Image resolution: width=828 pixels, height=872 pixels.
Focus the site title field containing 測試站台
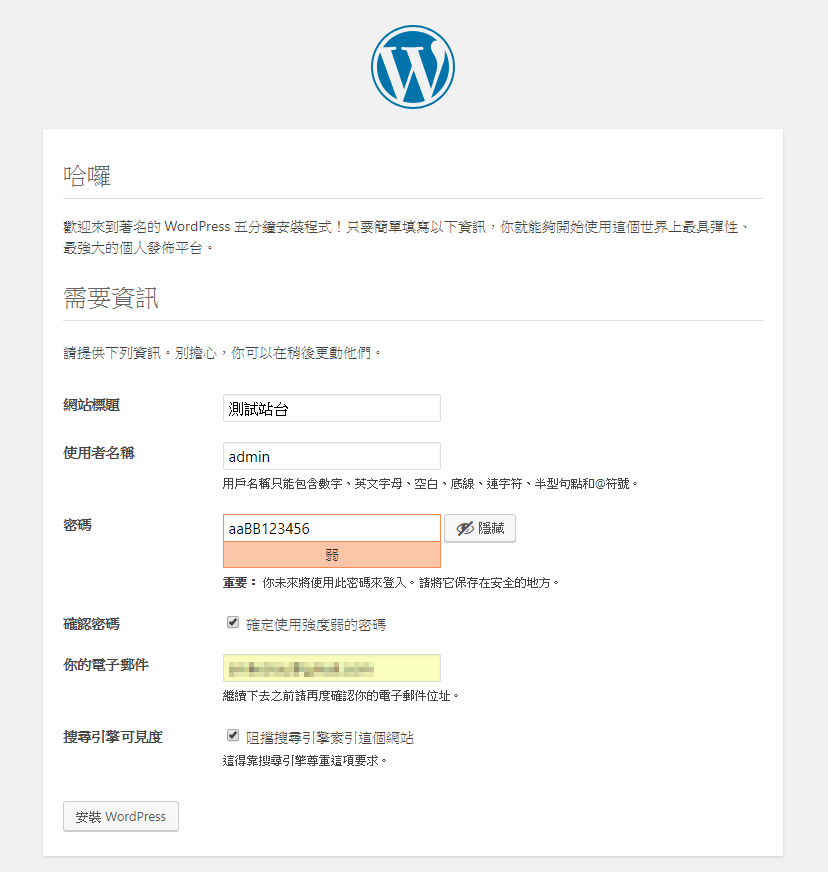[x=331, y=408]
